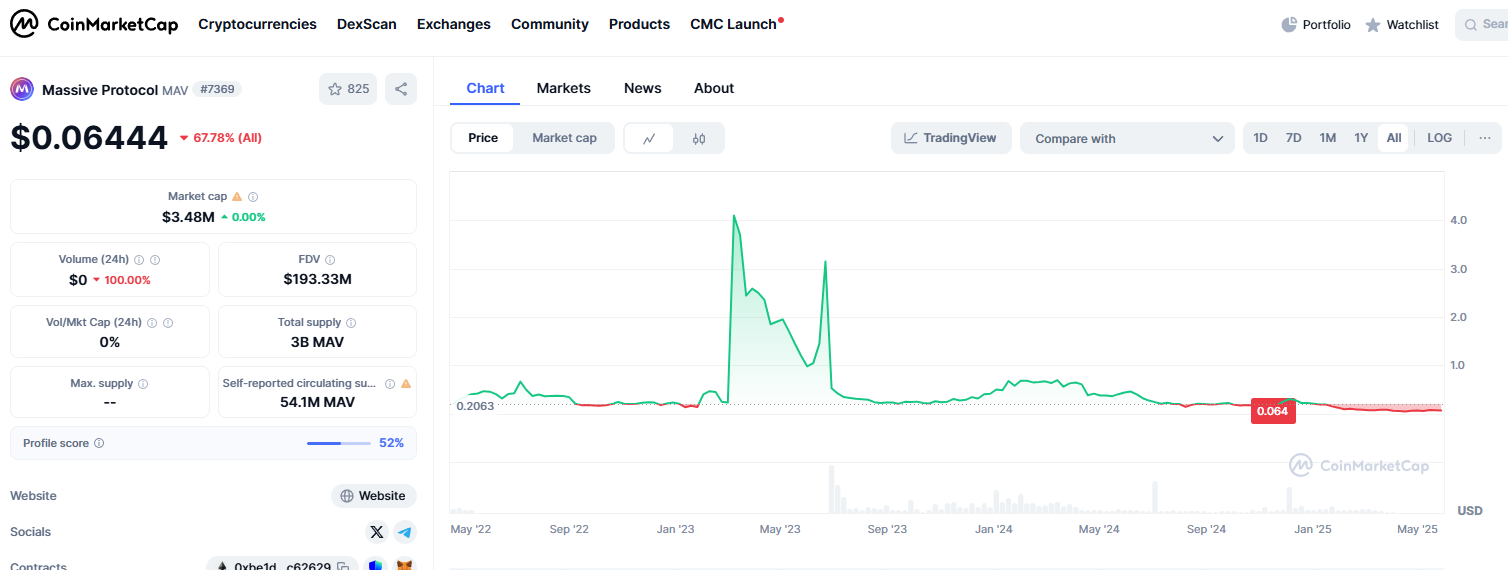Switch to the Markets tab
Screen dimensions: 1508x570
point(564,88)
